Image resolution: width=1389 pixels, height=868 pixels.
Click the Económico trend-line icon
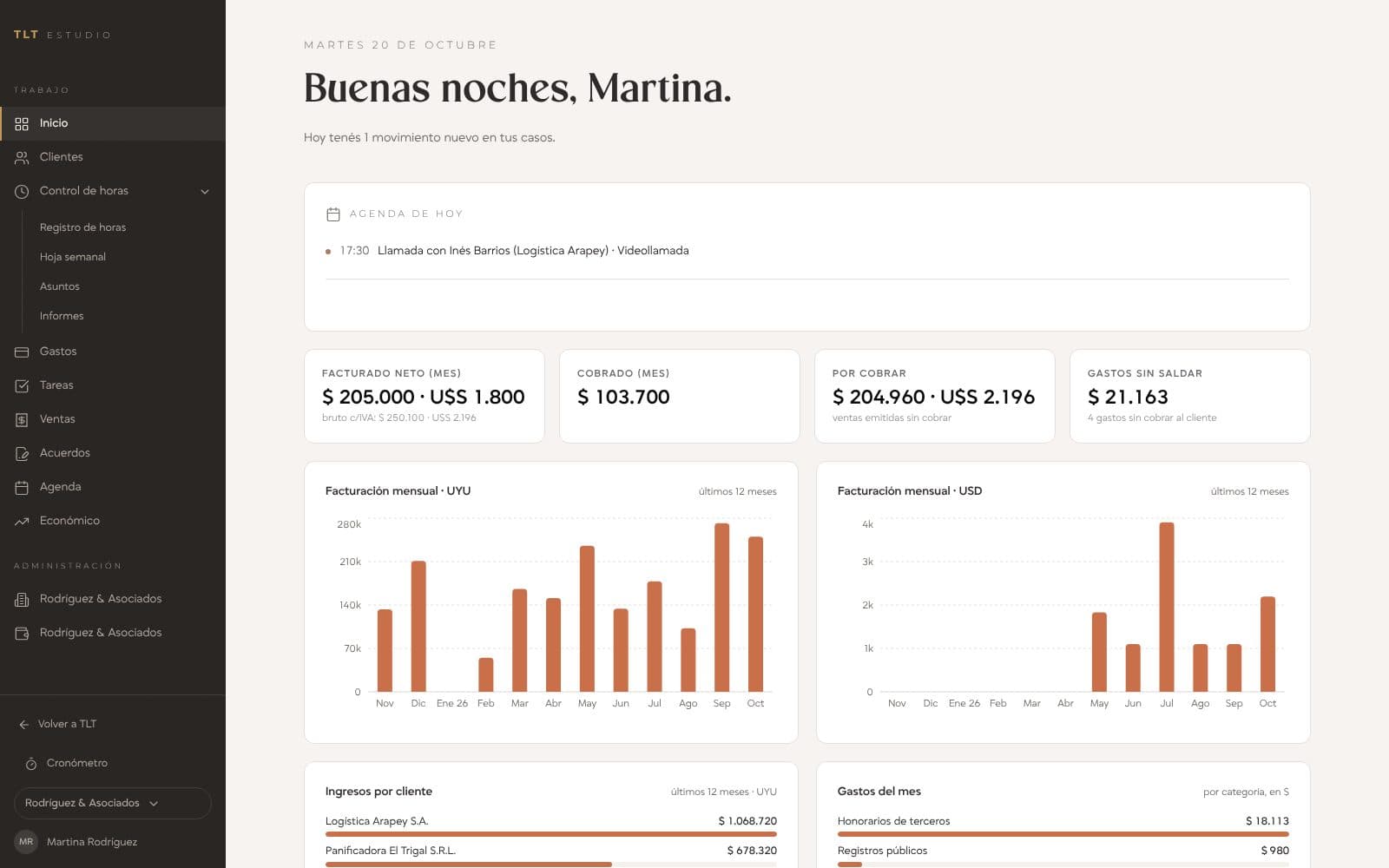click(22, 521)
